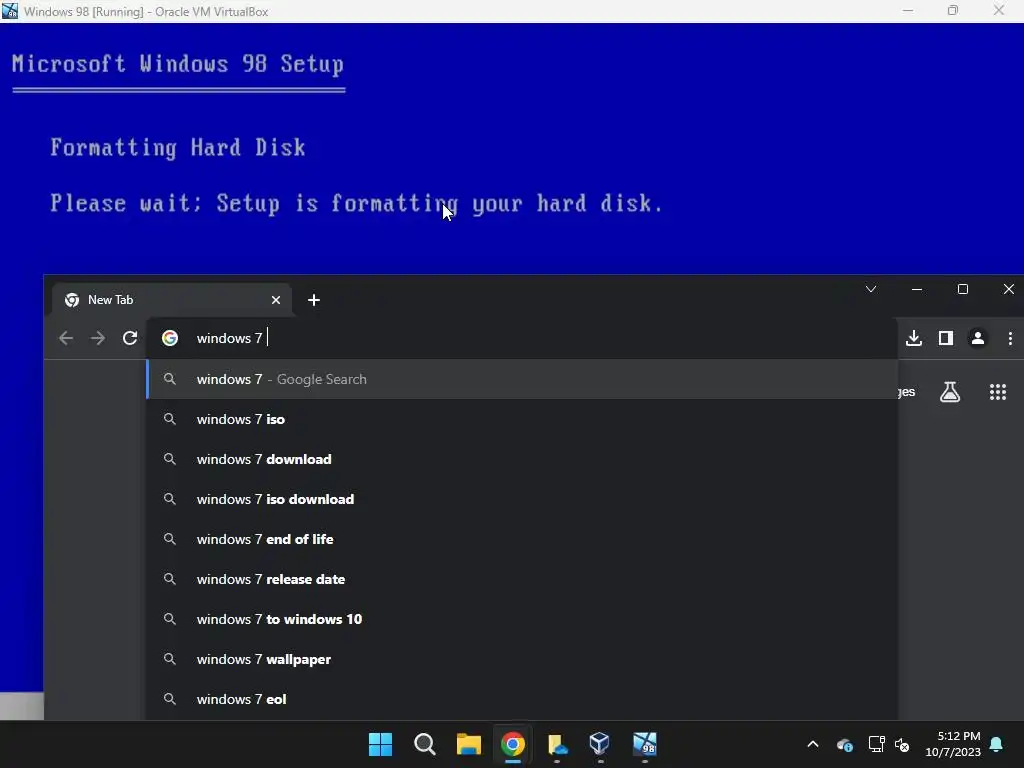Select the New Tab tab
The height and width of the screenshot is (768, 1024).
point(172,300)
